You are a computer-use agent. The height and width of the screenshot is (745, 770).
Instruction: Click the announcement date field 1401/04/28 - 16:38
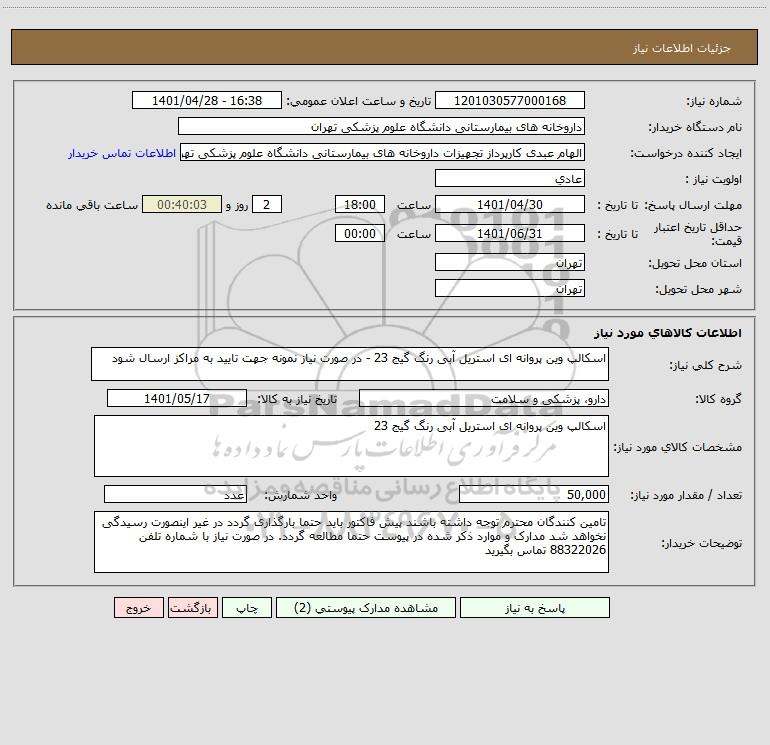click(207, 100)
